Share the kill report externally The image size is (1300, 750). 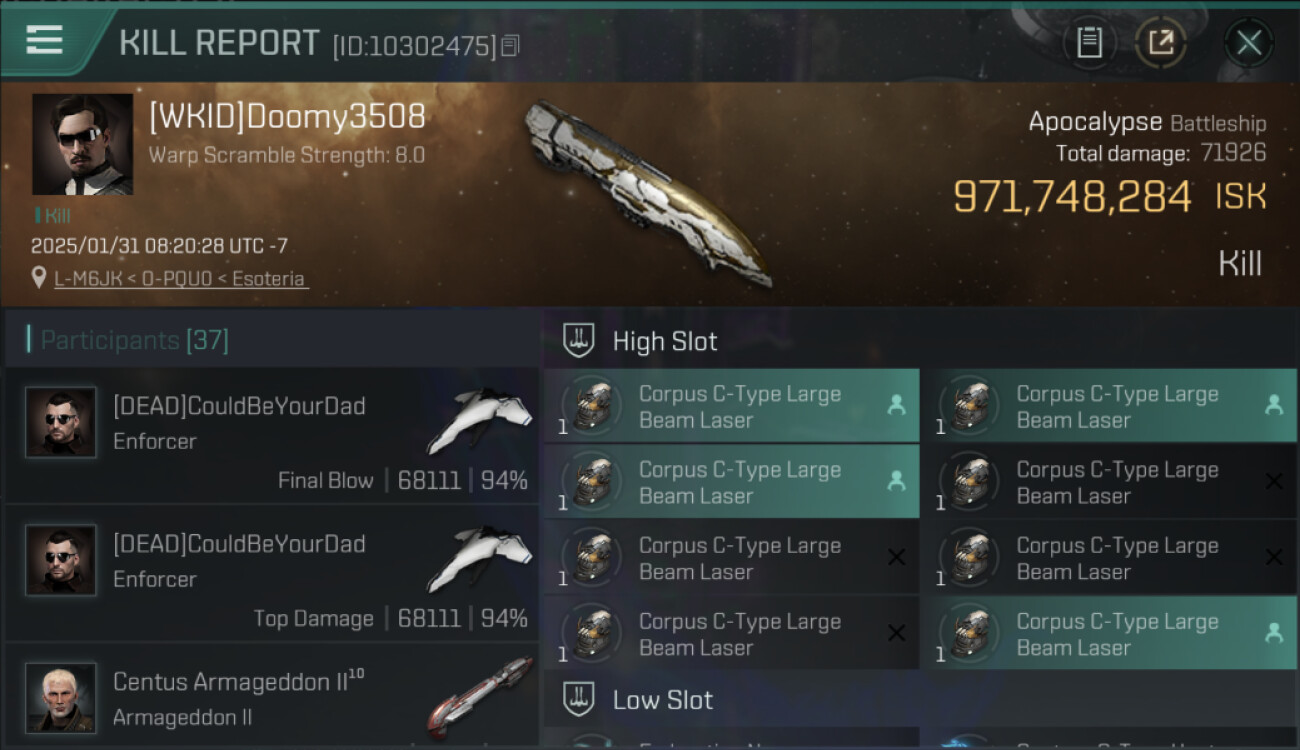pyautogui.click(x=1161, y=43)
